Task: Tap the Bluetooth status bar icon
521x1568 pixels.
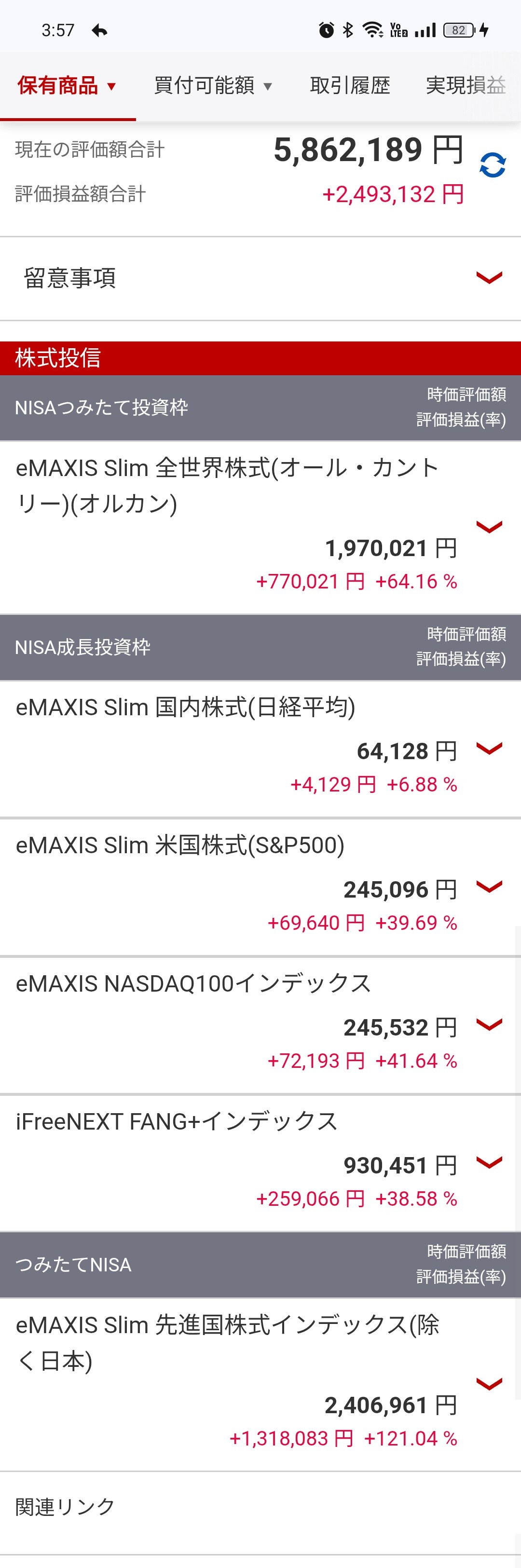Action: coord(347,30)
